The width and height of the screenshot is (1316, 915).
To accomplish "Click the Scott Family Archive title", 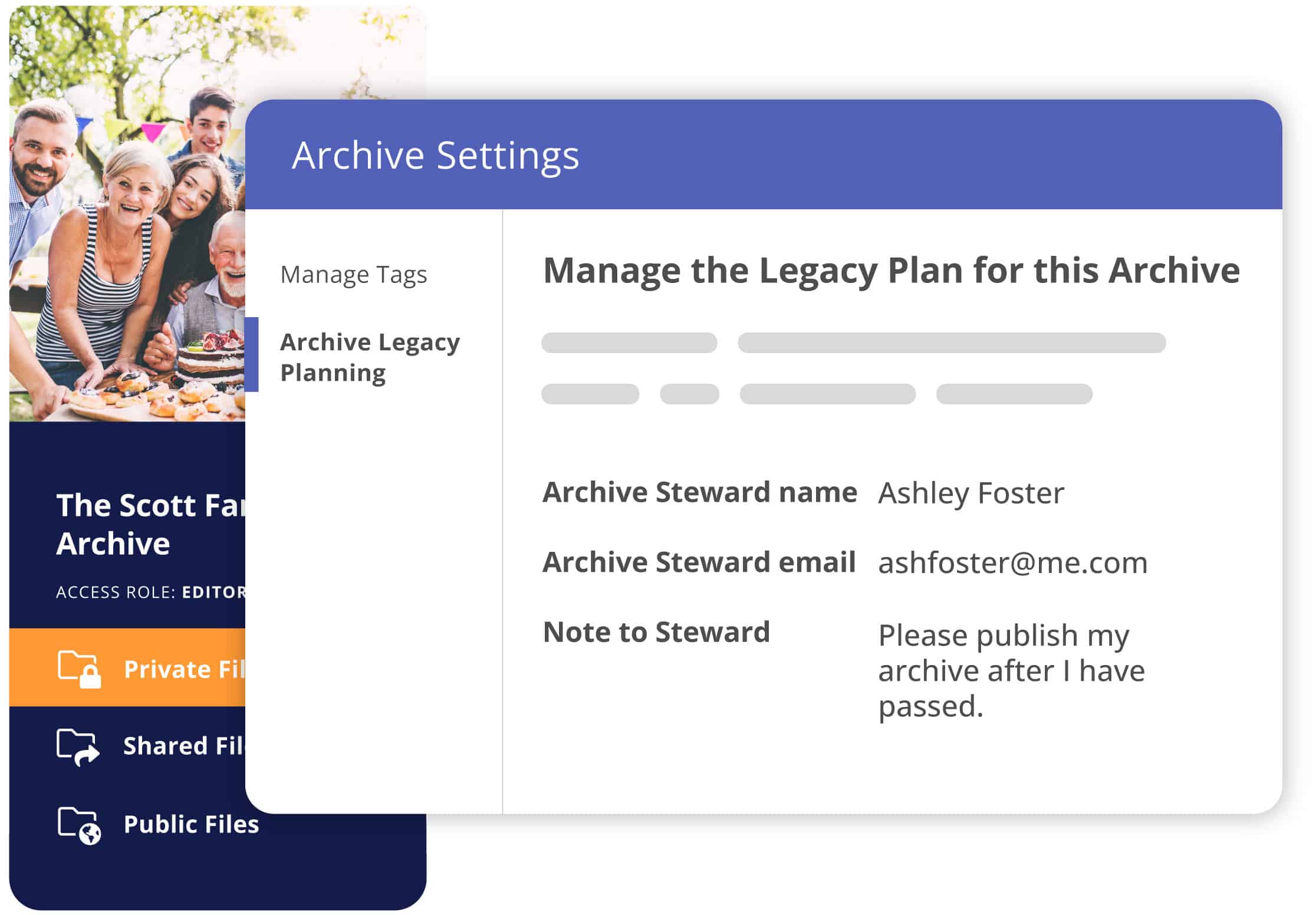I will 150,524.
